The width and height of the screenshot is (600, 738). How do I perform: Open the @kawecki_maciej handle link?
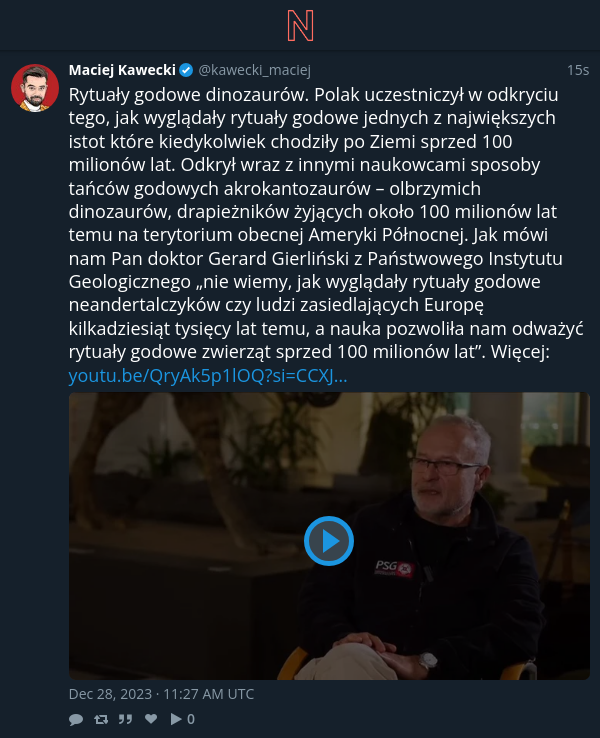(255, 70)
